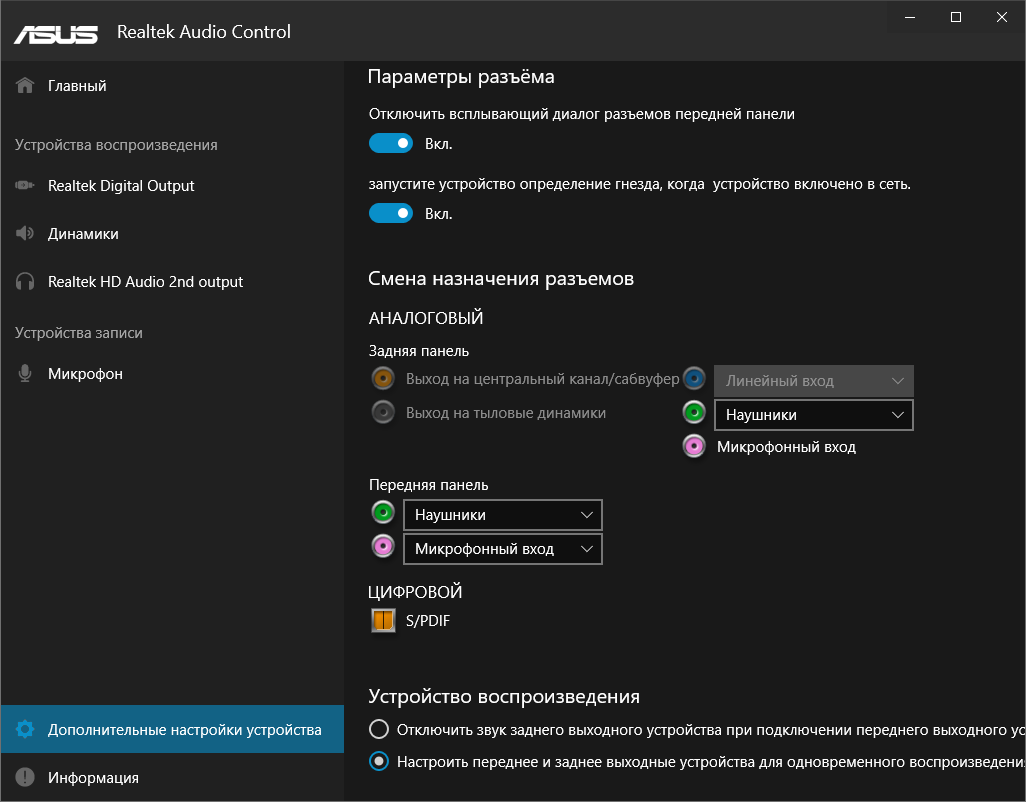Open the Главный page
This screenshot has width=1026, height=802.
pos(172,85)
